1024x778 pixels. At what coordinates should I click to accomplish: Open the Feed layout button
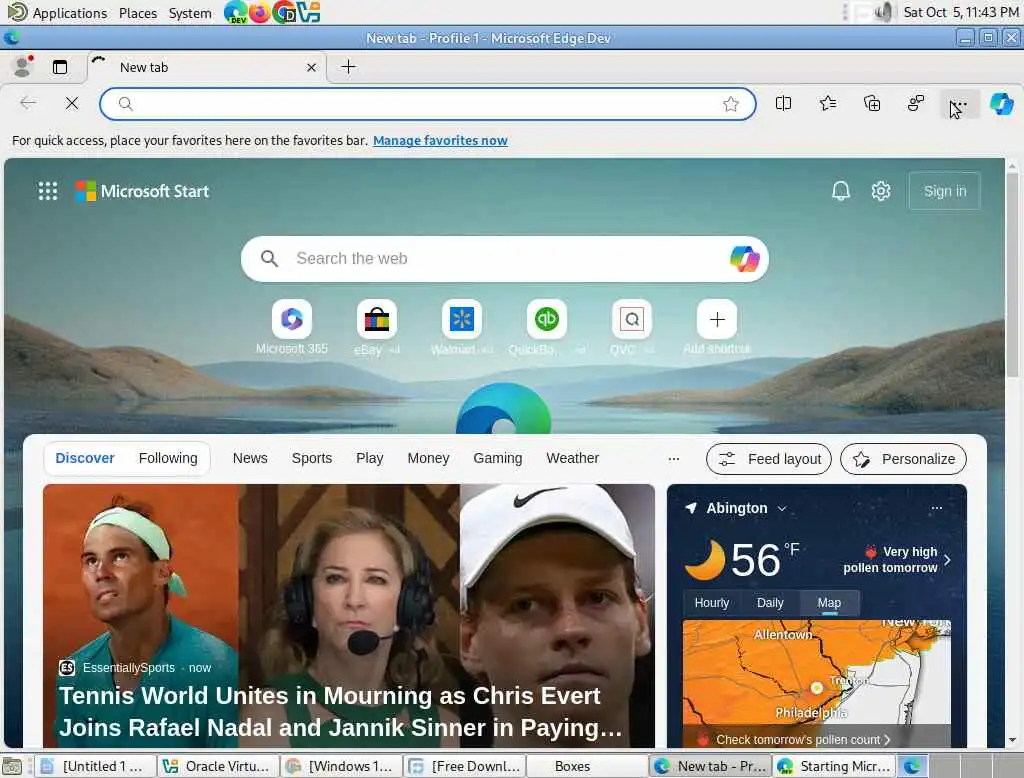click(769, 459)
